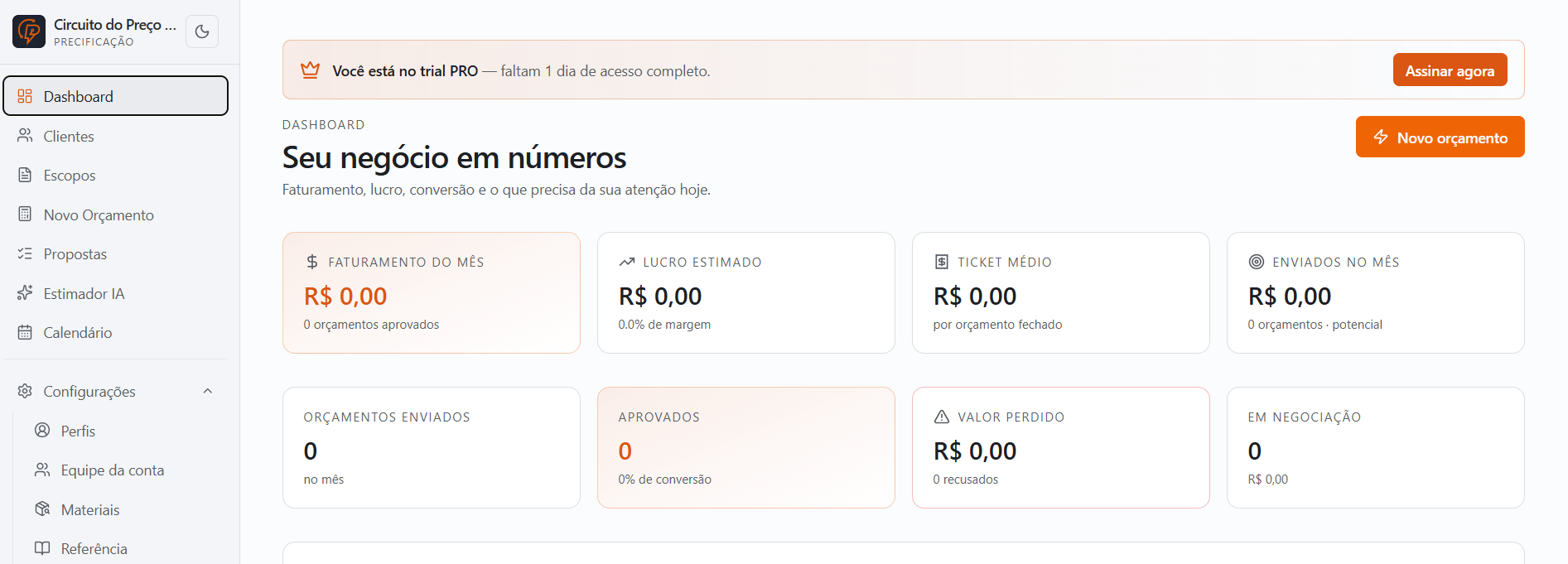Click the Propostas checklist icon
The image size is (1568, 564).
point(25,253)
